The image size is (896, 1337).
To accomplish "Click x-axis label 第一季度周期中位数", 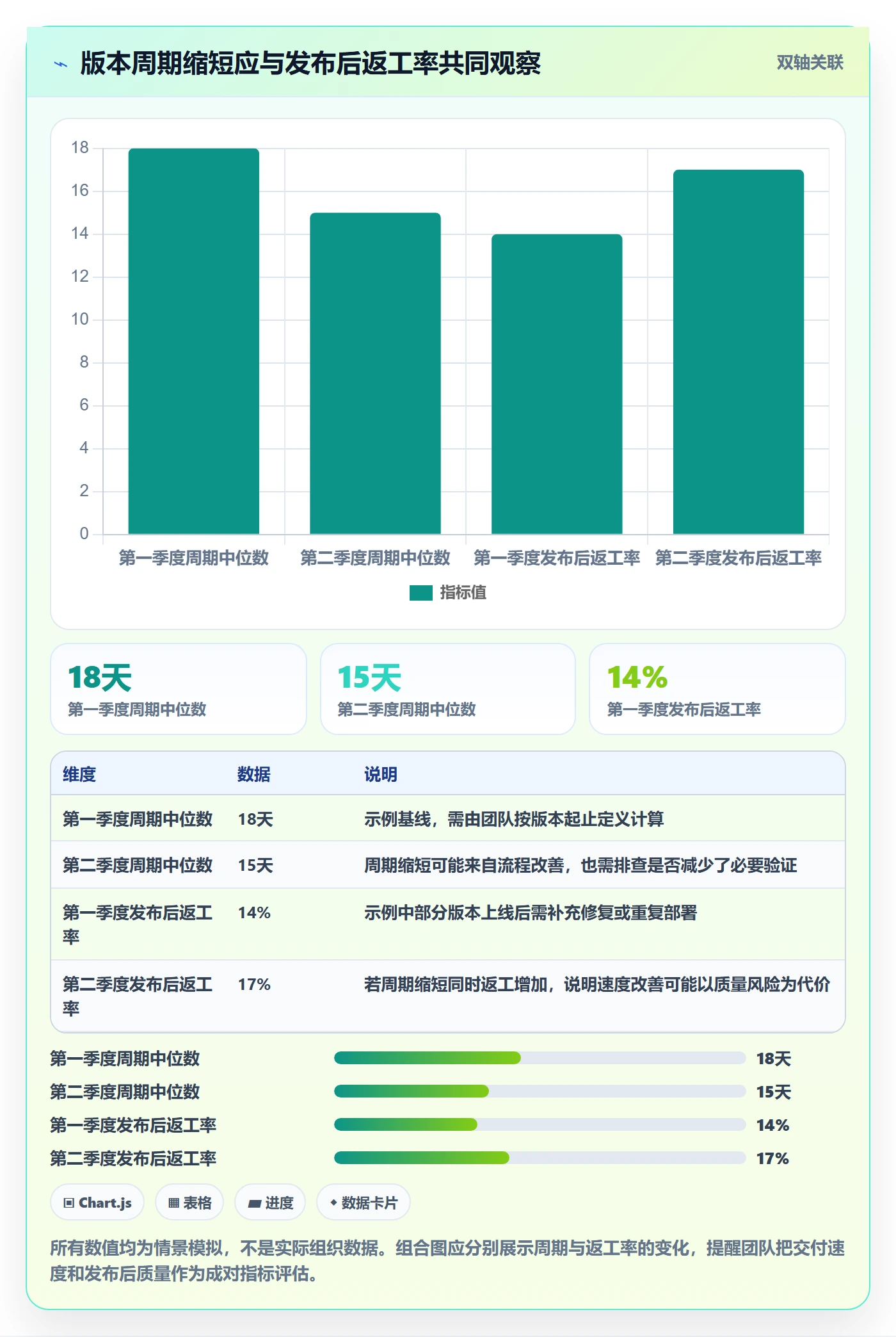I will pyautogui.click(x=194, y=558).
